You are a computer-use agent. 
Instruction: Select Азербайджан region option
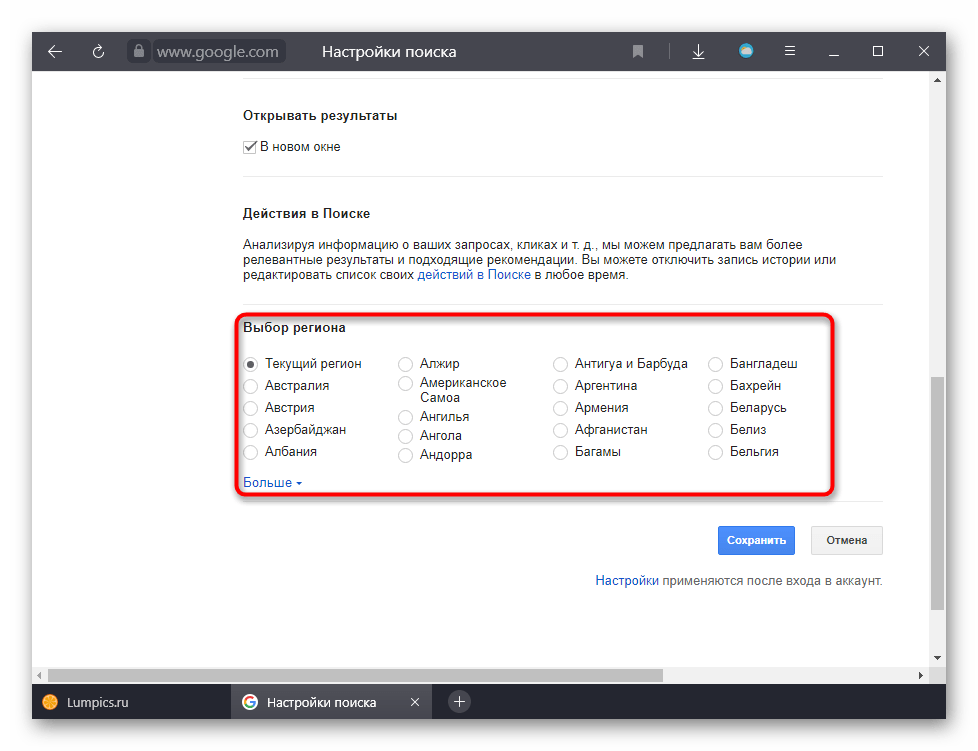coord(250,430)
